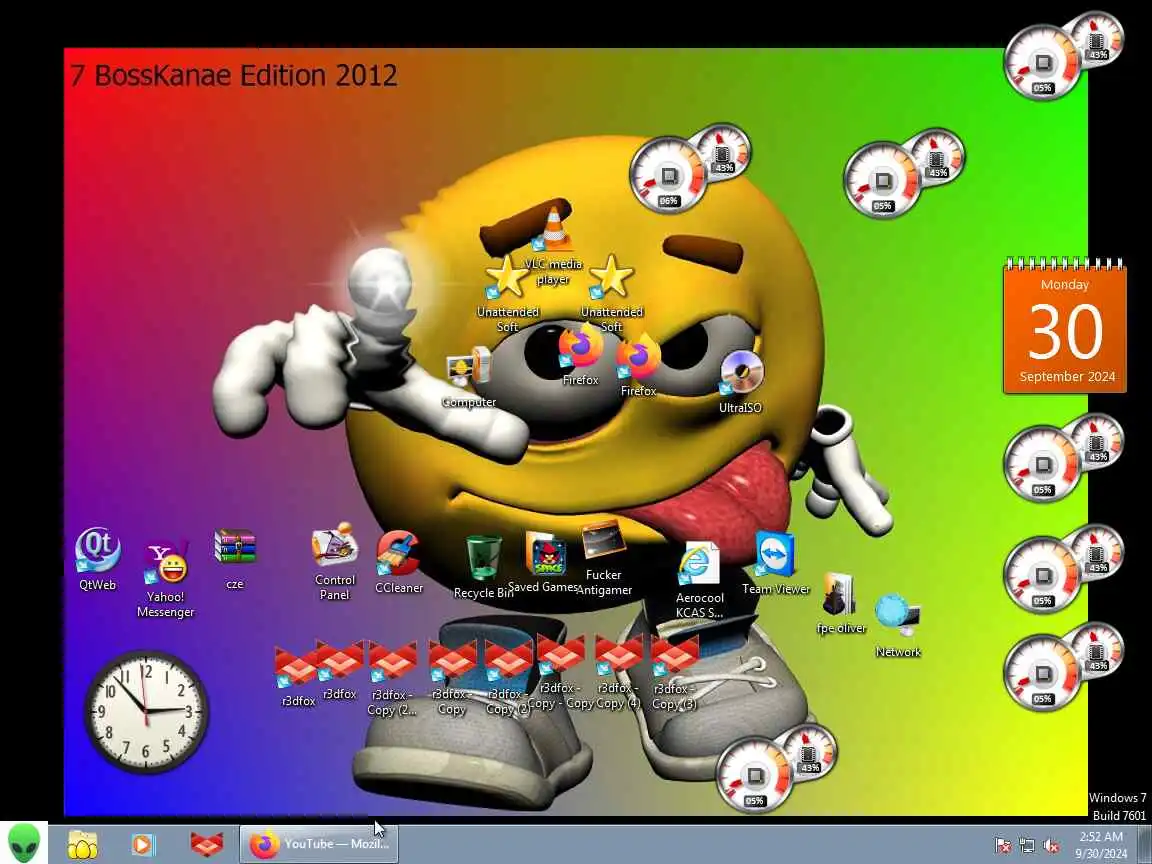Select the QtWeb browser shortcut
The height and width of the screenshot is (864, 1152).
[x=98, y=558]
